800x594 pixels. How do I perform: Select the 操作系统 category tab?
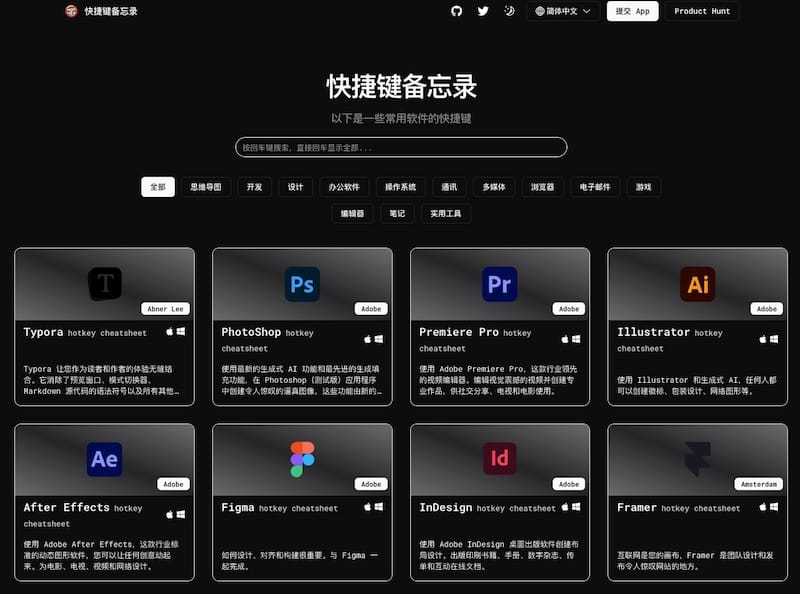click(x=401, y=187)
